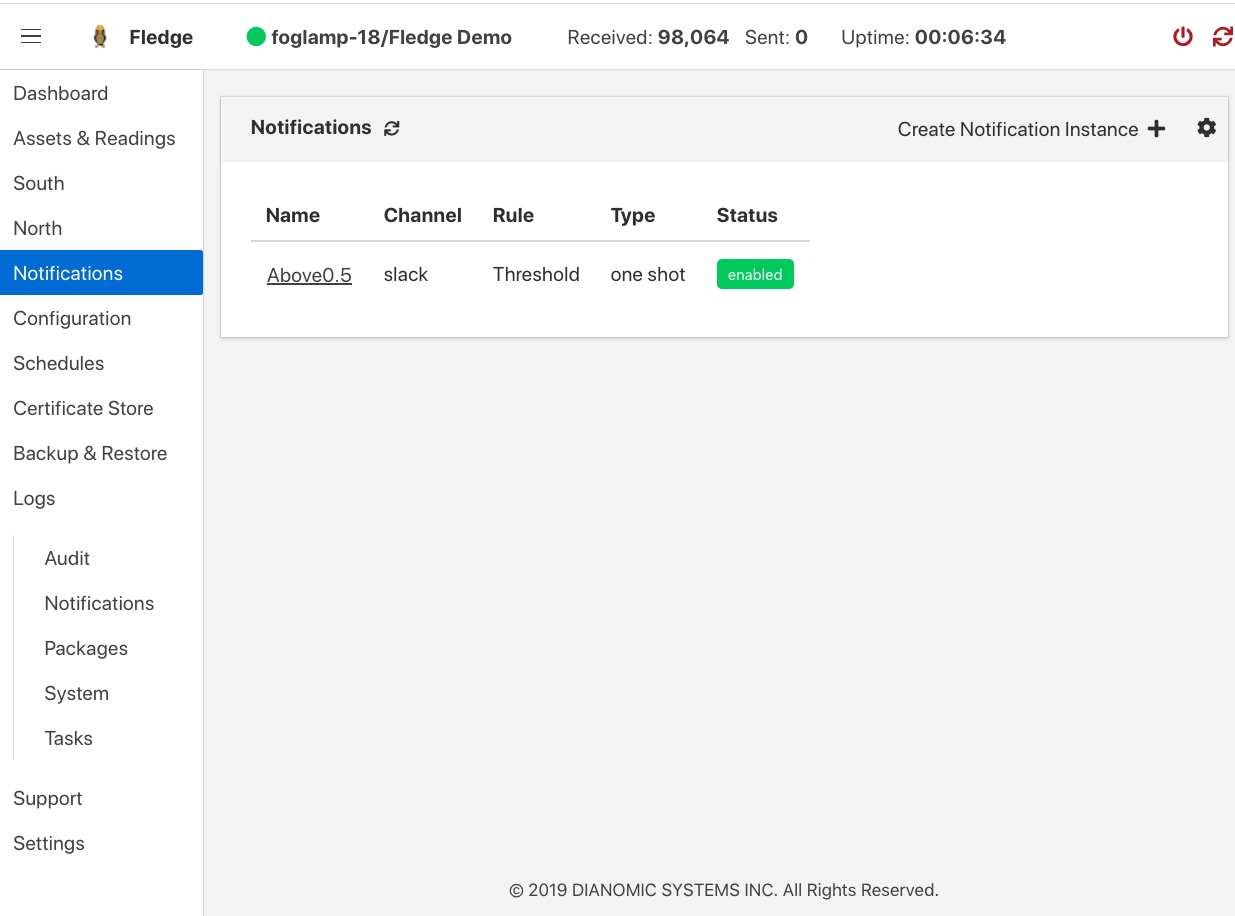Click Create Notification Instance
This screenshot has width=1235, height=916.
(x=1017, y=129)
